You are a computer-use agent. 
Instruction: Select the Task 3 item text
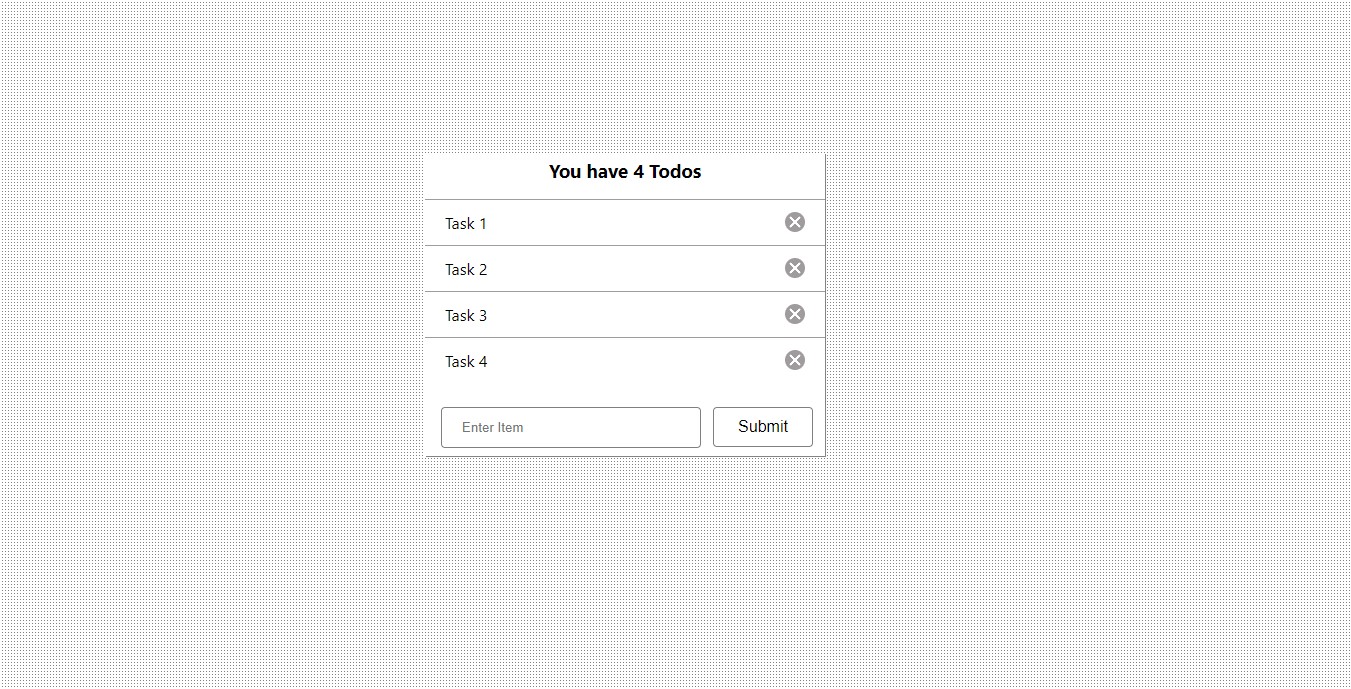(466, 315)
